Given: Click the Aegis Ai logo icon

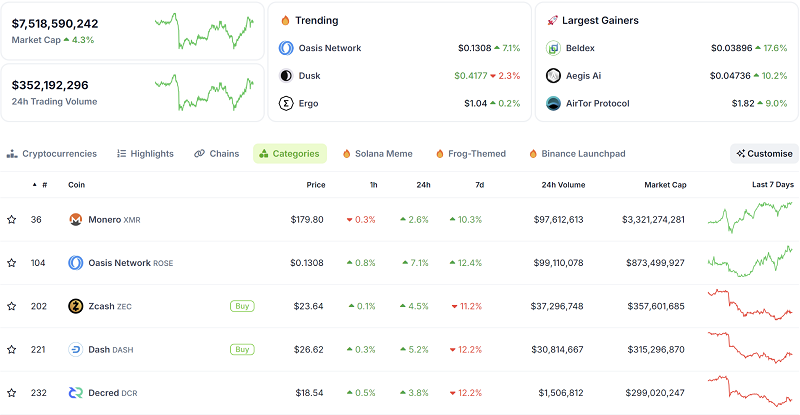Looking at the screenshot, I should click(x=554, y=75).
